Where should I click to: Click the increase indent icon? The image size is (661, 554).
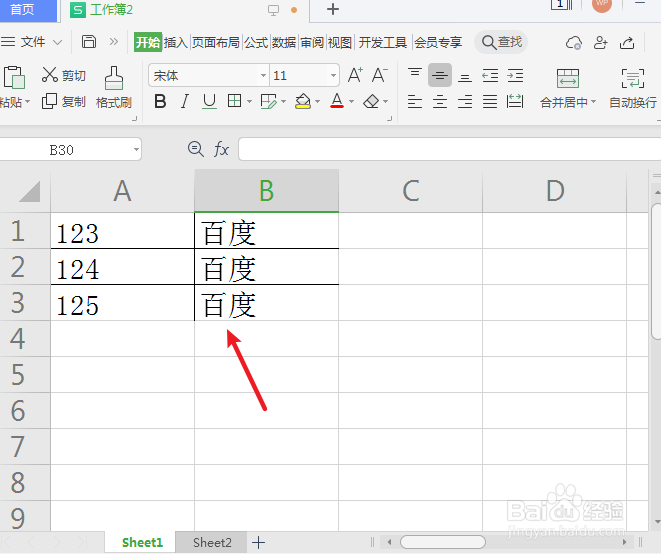coord(515,75)
